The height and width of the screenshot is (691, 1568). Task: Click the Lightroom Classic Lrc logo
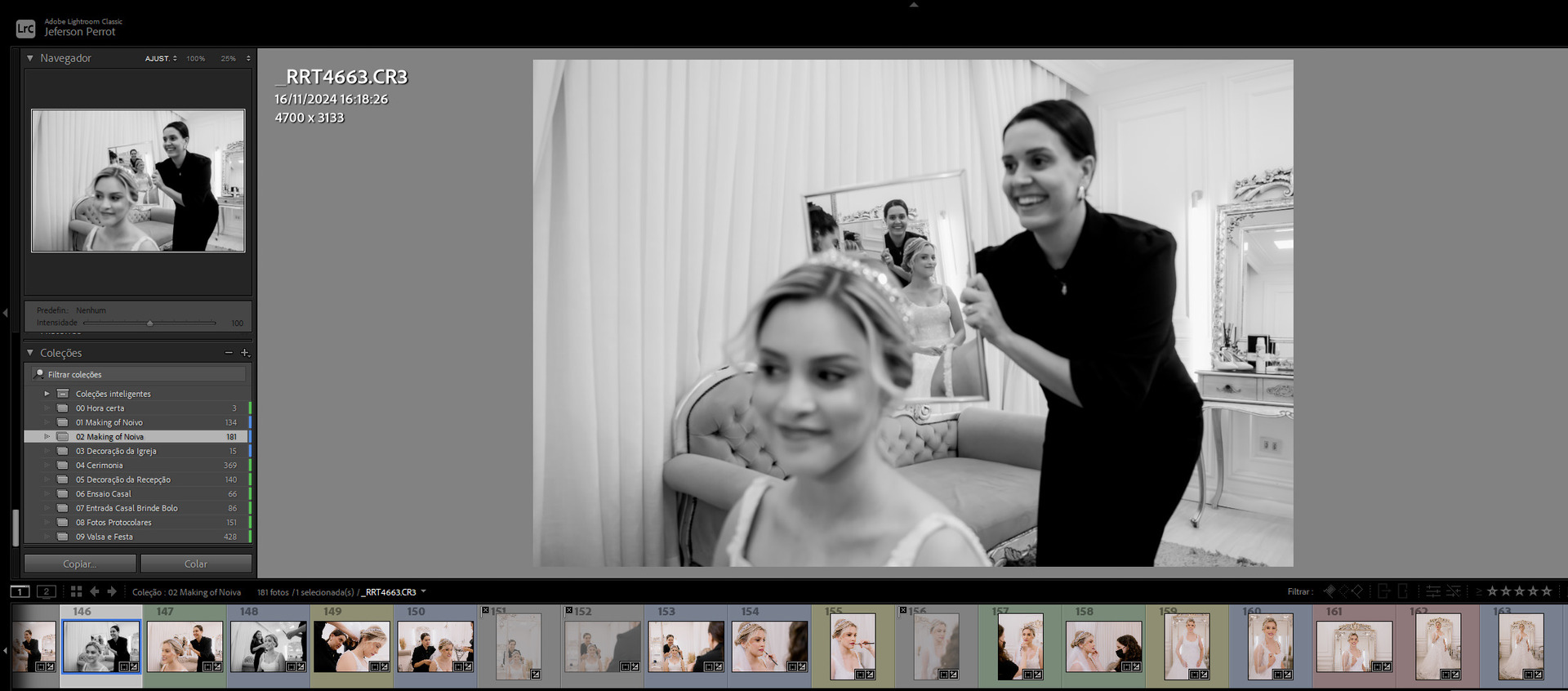click(25, 29)
